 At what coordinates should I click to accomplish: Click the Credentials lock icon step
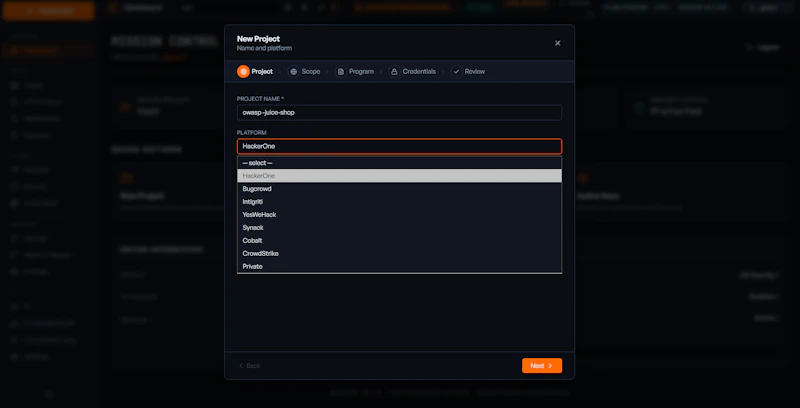(394, 71)
